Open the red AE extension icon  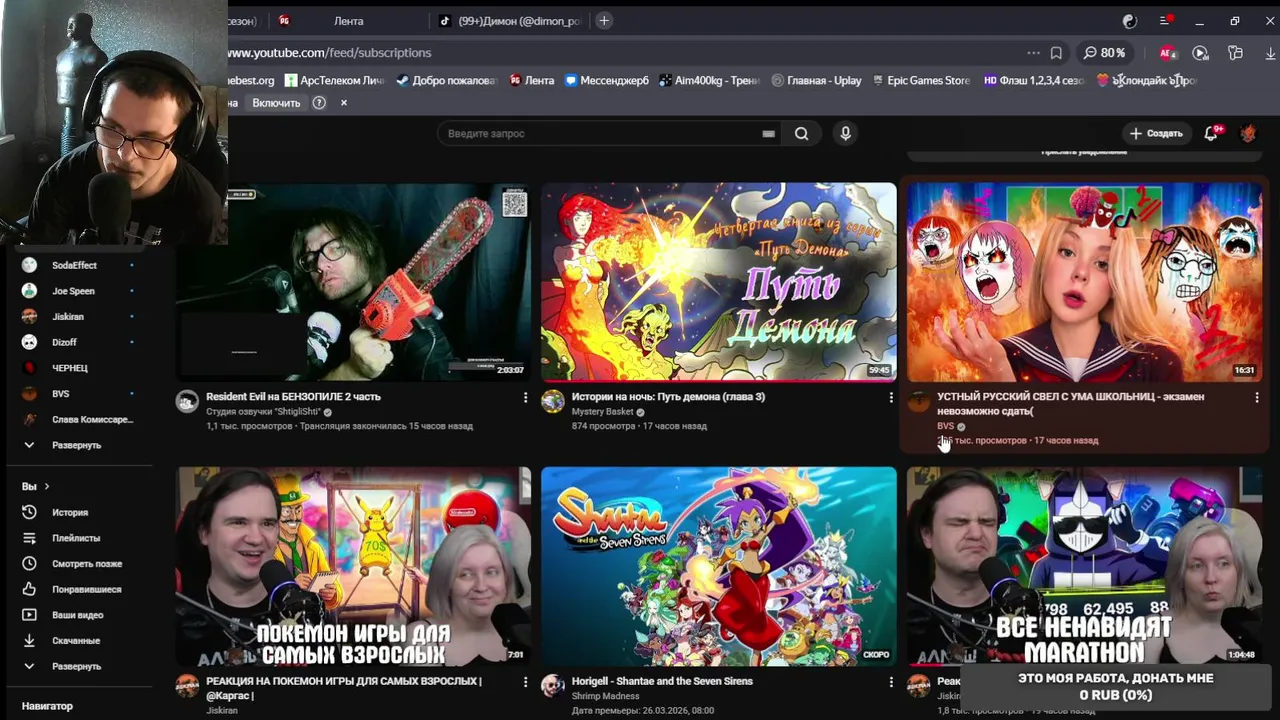pos(1167,53)
